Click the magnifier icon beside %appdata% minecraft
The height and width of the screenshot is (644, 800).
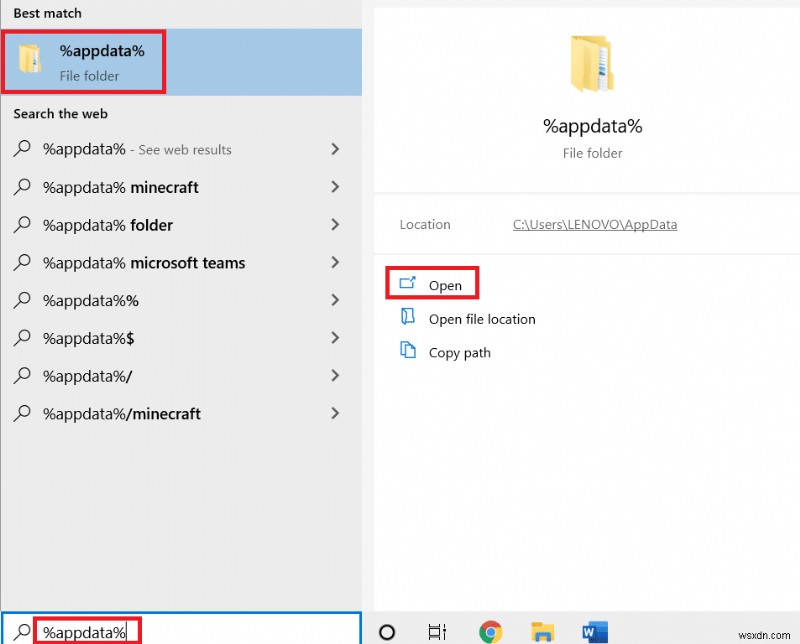[x=20, y=187]
